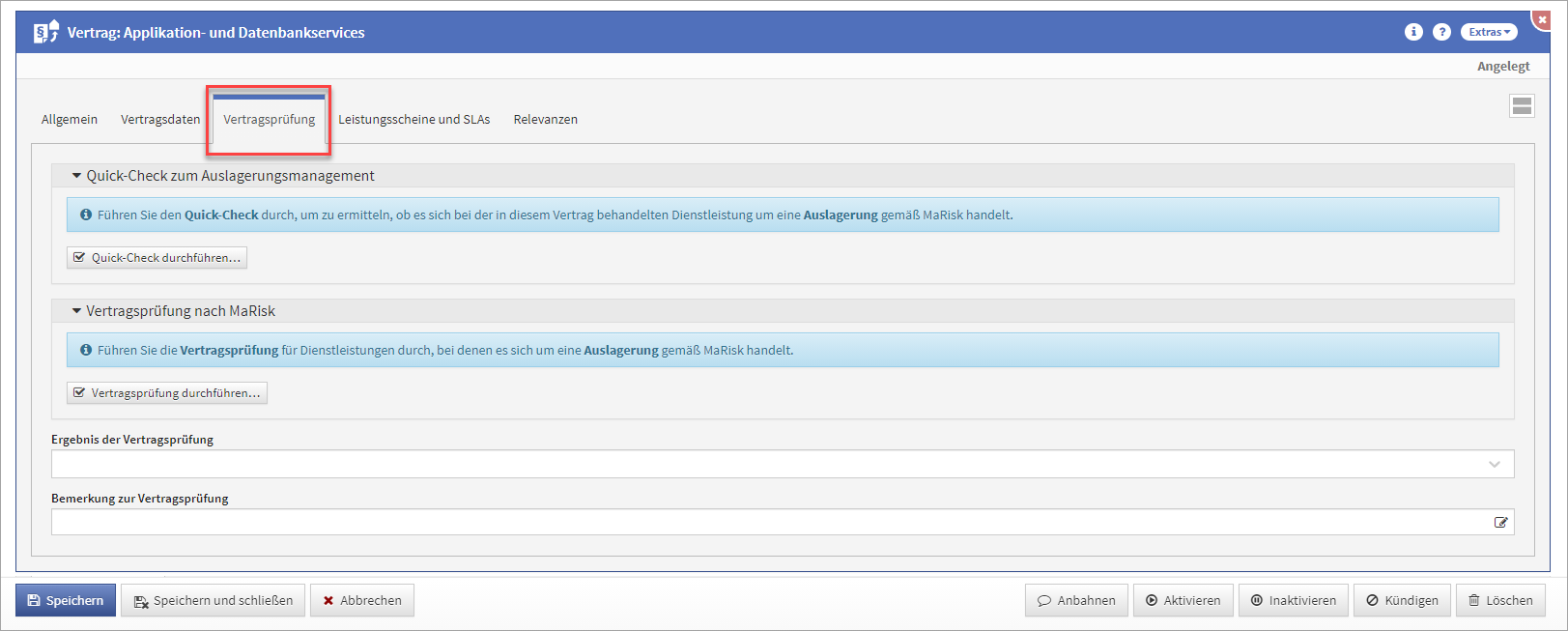1568x631 pixels.
Task: Close the contract dialog with red X
Action: pyautogui.click(x=1542, y=19)
